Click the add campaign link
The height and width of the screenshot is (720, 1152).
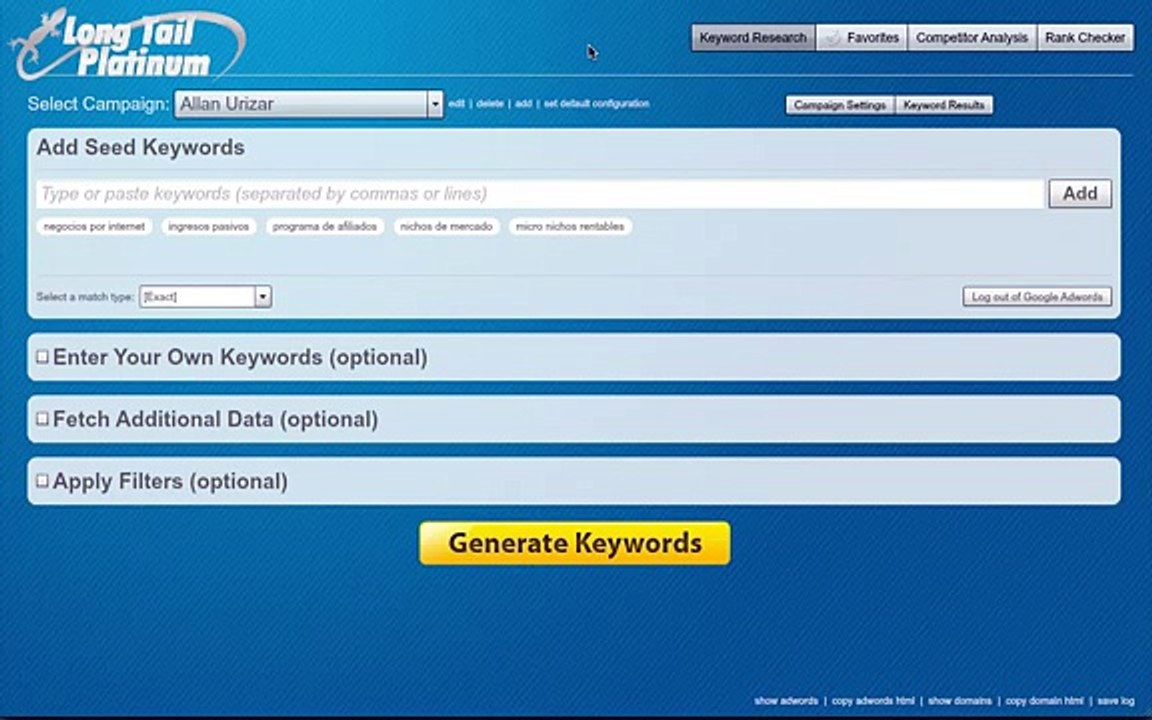pos(523,104)
